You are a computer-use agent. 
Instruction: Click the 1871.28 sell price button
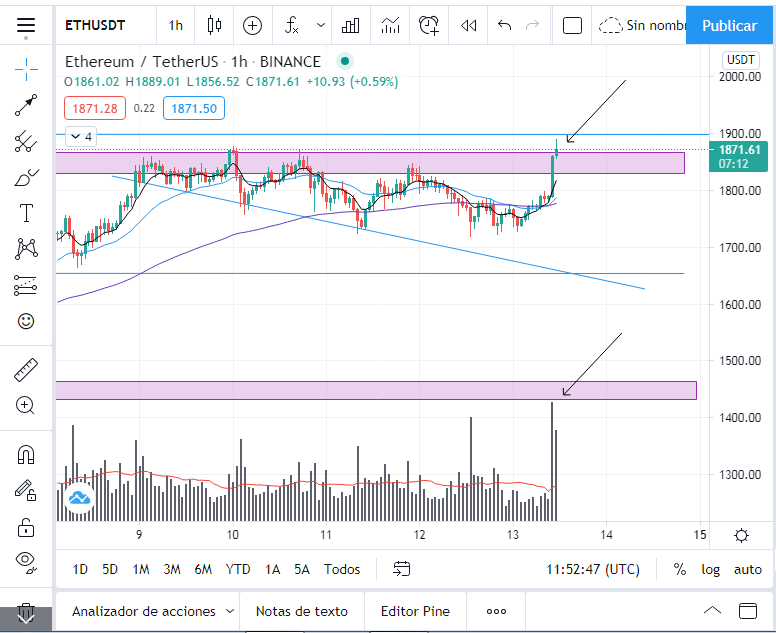click(x=95, y=108)
